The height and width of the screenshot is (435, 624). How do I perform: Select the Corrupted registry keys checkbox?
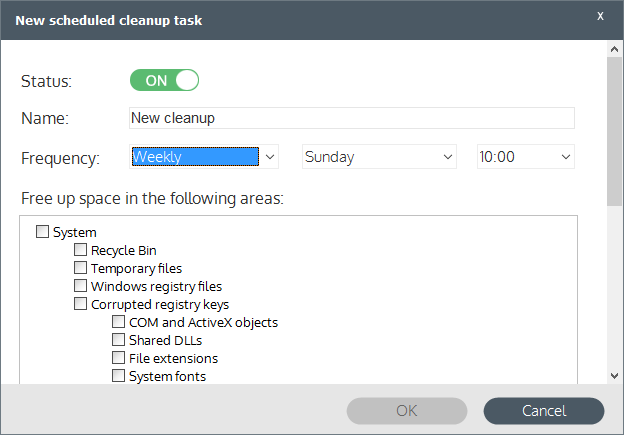pyautogui.click(x=80, y=304)
